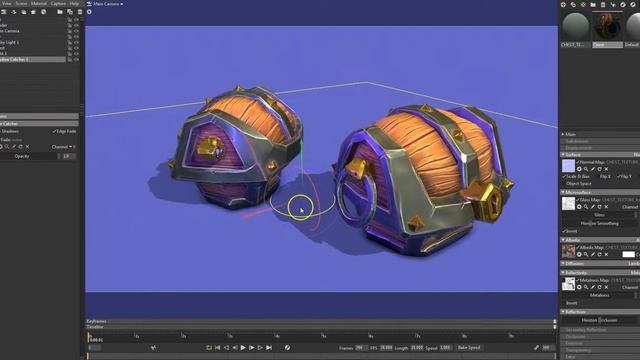Image resolution: width=640 pixels, height=360 pixels.
Task: Toggle visibility eye of Sky Light 1 row
Action: coord(76,42)
